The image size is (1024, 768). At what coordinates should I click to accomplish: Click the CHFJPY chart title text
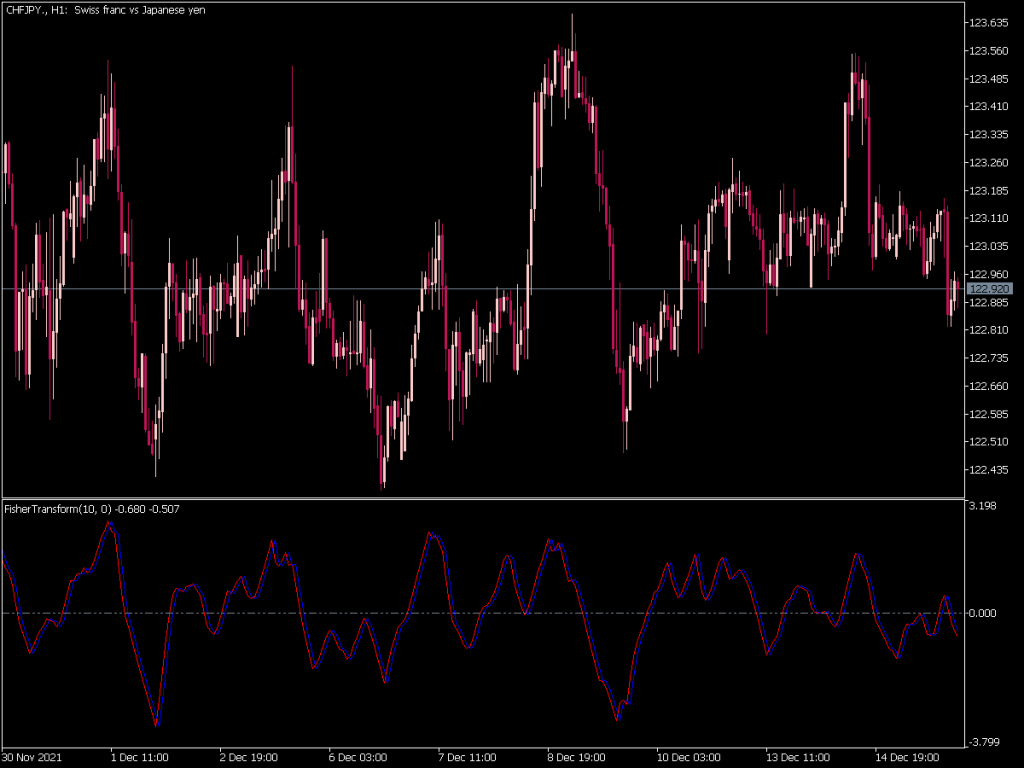pos(100,10)
